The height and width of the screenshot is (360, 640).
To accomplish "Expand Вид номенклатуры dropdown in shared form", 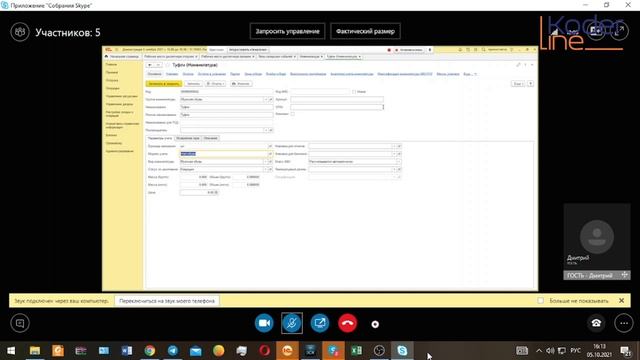I will click(x=266, y=162).
